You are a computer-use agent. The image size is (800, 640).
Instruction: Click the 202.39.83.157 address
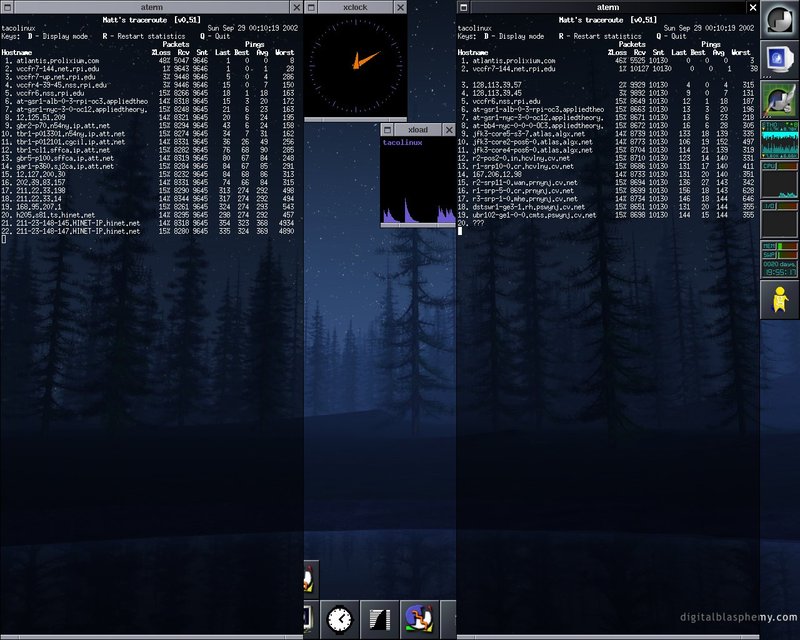(41, 183)
